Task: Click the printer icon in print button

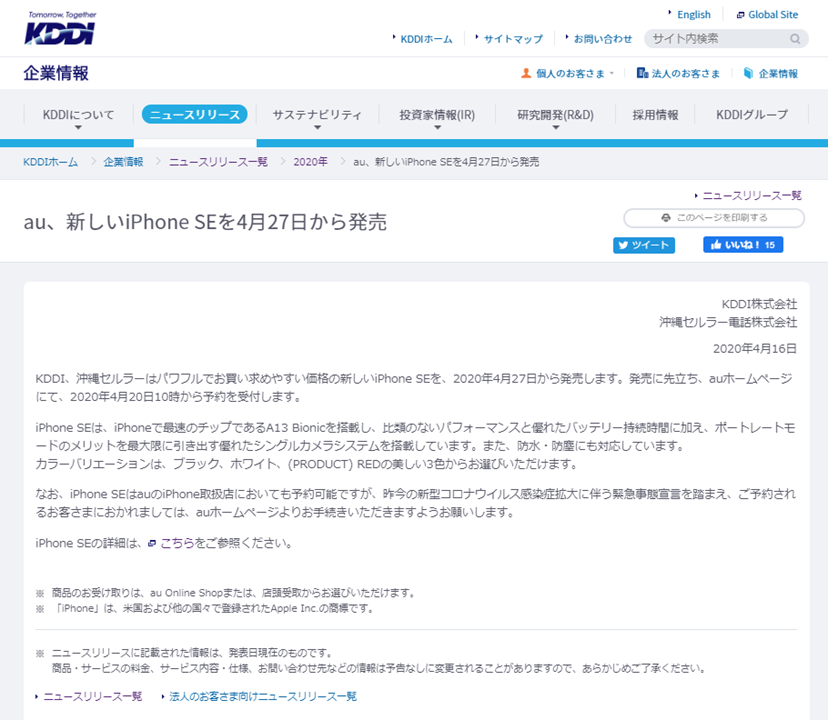Action: [666, 218]
